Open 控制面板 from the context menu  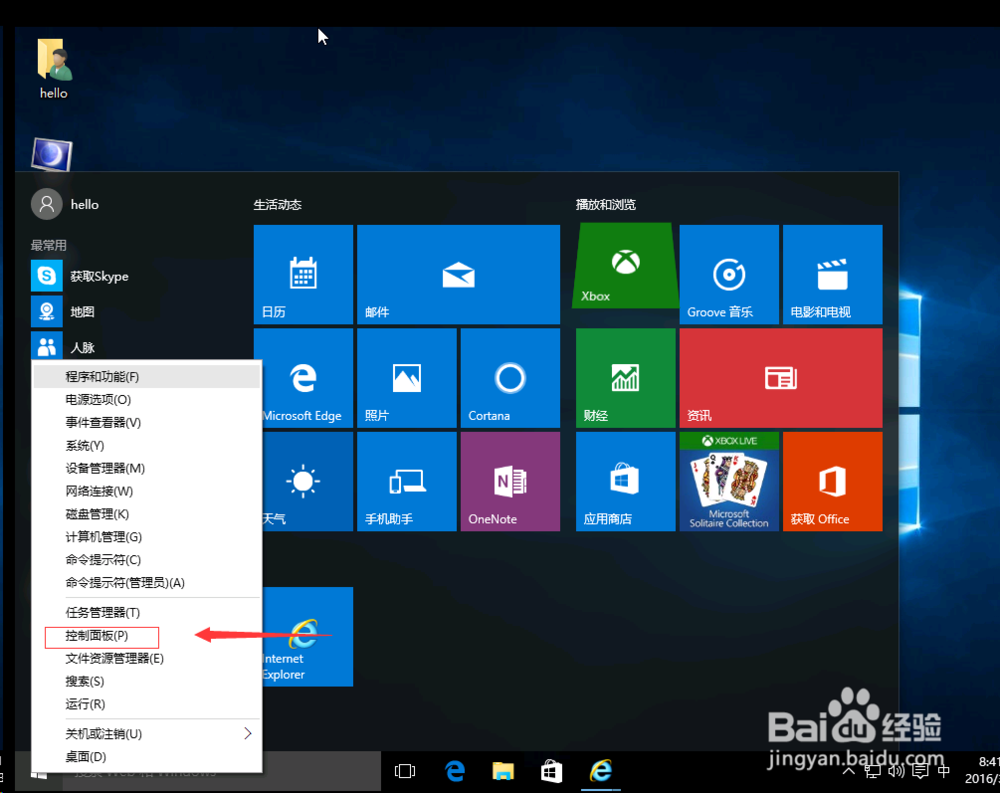click(x=101, y=636)
